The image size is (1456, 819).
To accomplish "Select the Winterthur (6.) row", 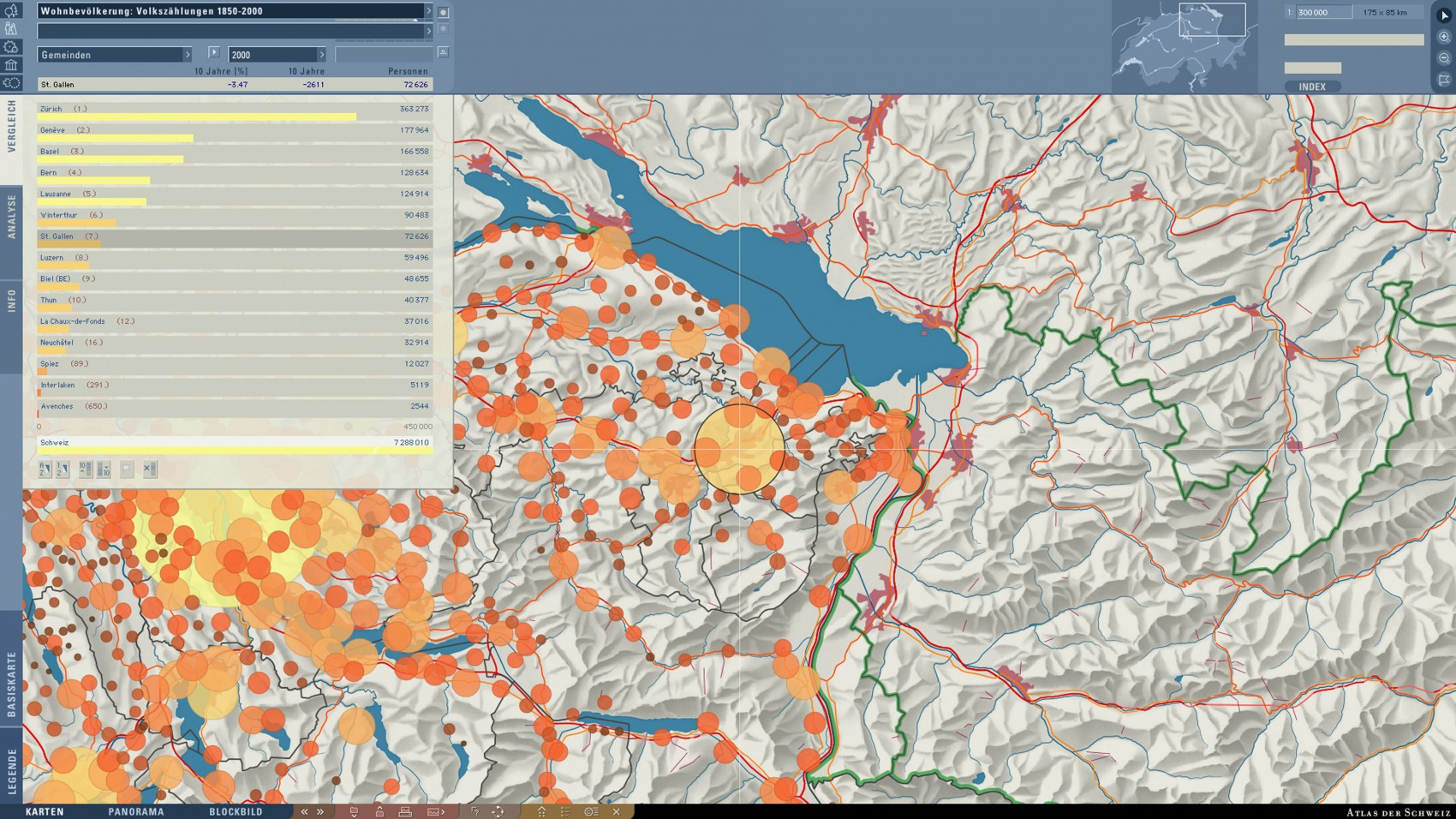I will pos(235,218).
